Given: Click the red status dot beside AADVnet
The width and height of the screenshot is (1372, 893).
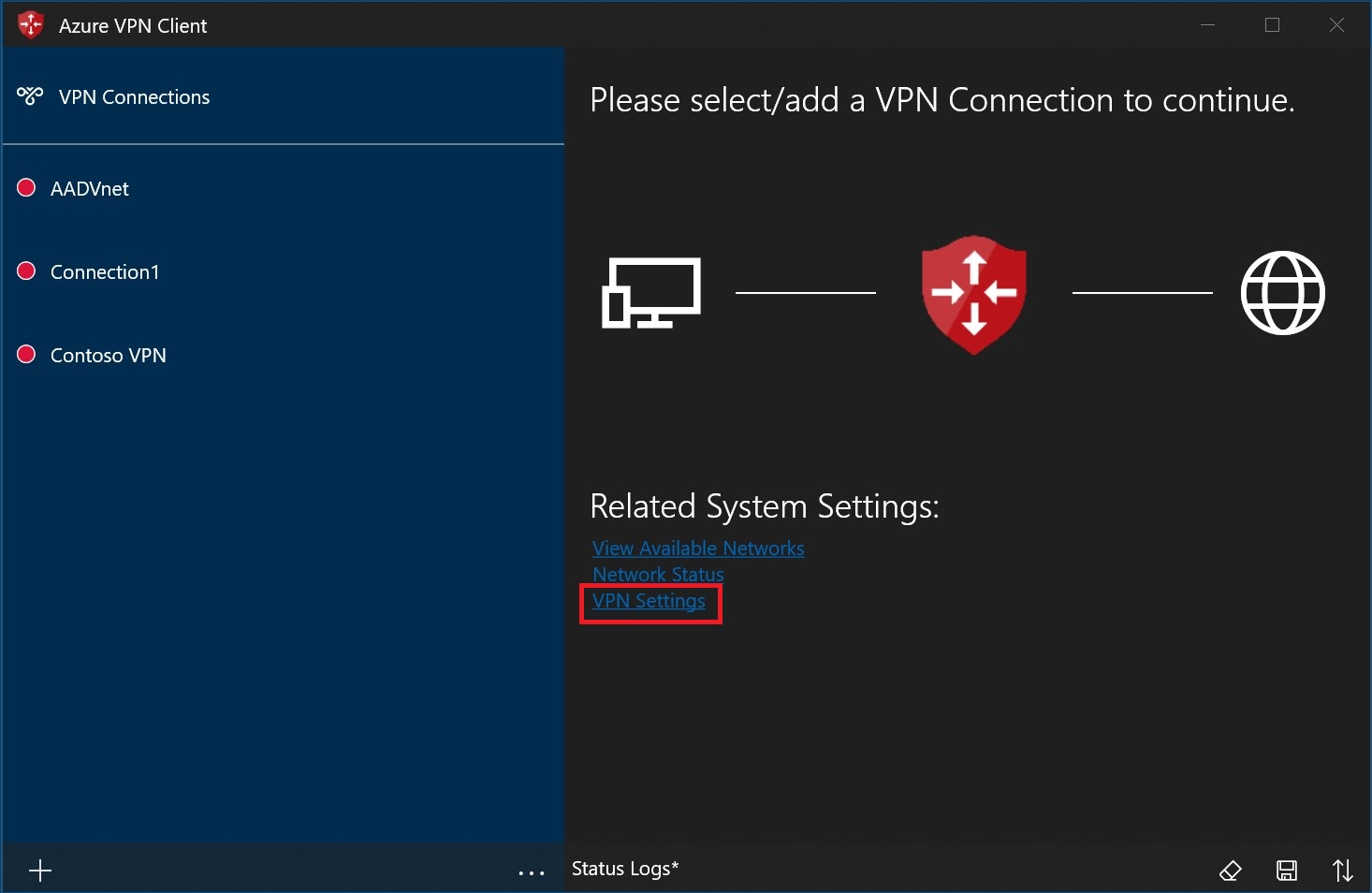Looking at the screenshot, I should coord(27,188).
